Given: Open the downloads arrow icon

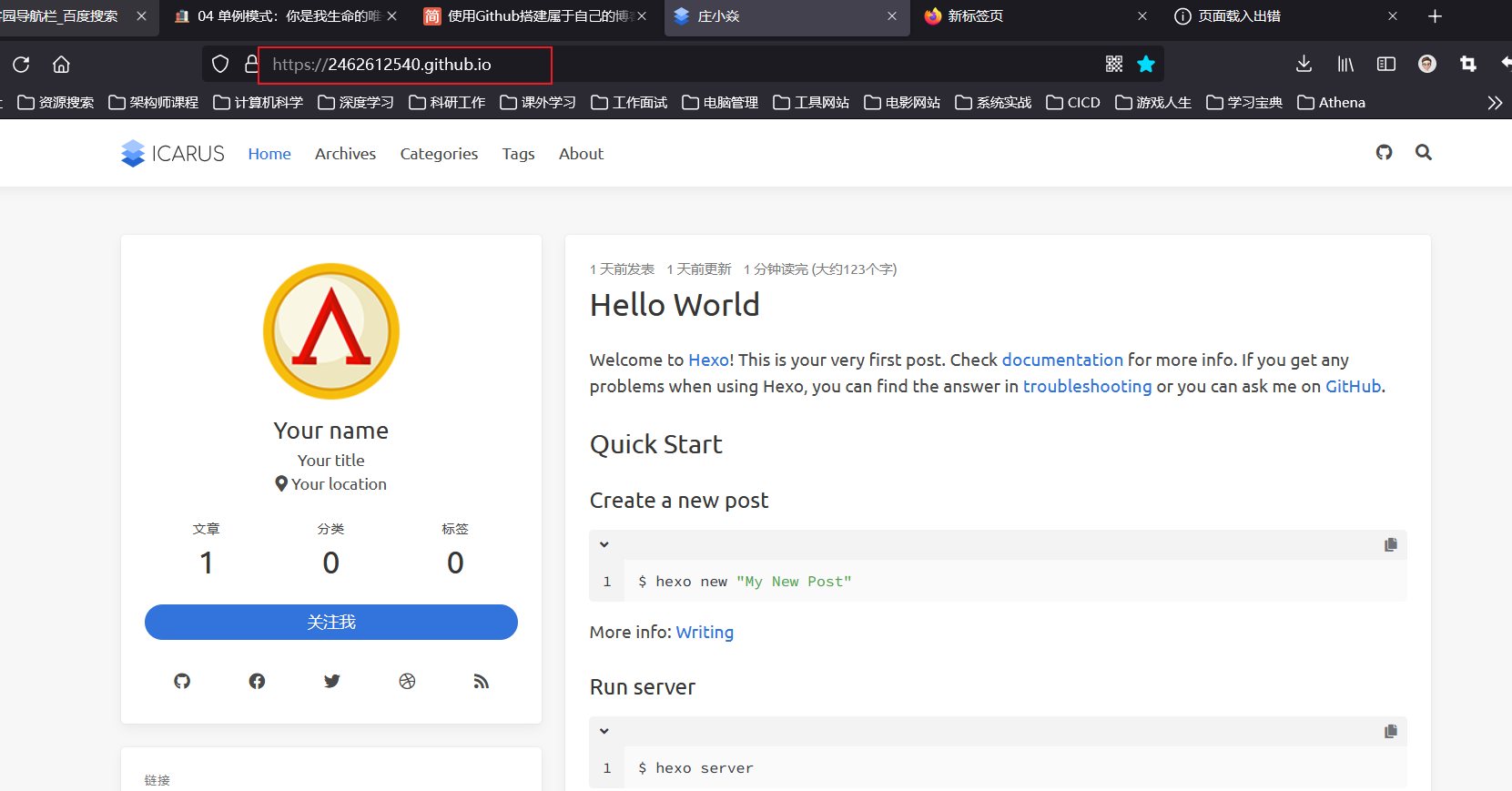Looking at the screenshot, I should pos(1304,64).
